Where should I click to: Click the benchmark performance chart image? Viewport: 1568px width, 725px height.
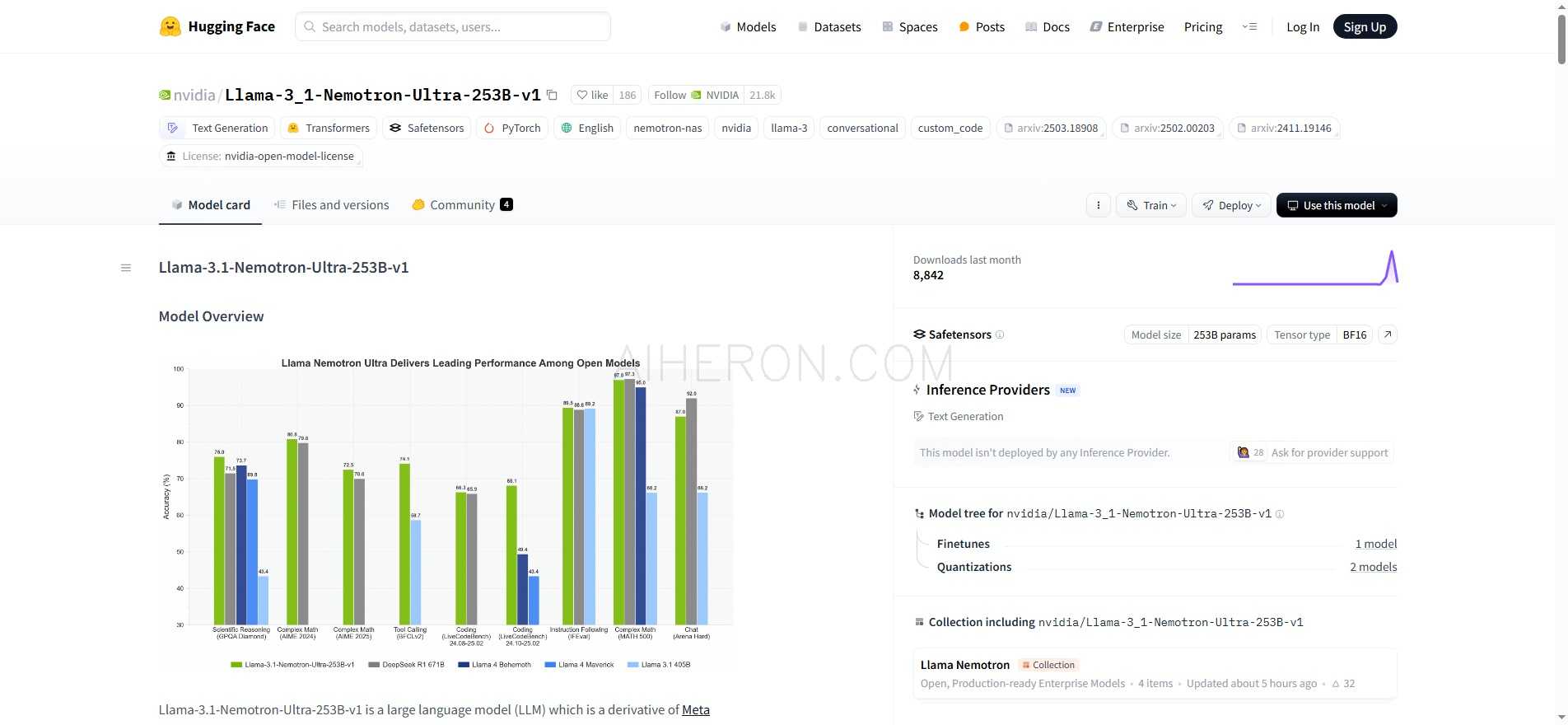pyautogui.click(x=446, y=515)
